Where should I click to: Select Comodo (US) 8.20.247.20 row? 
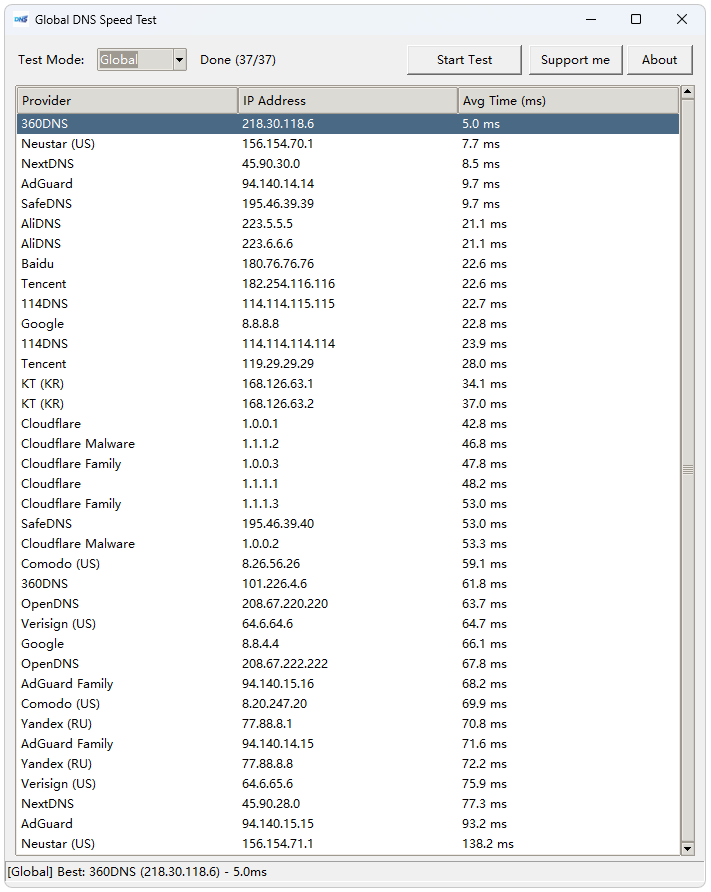coord(348,704)
